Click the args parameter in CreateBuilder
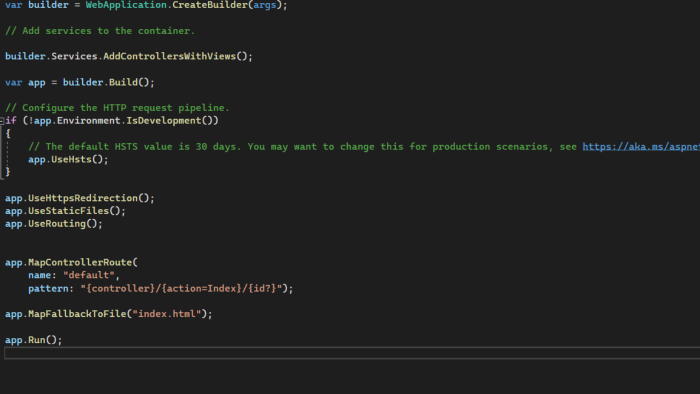Viewport: 700px width, 394px height. pyautogui.click(x=265, y=5)
